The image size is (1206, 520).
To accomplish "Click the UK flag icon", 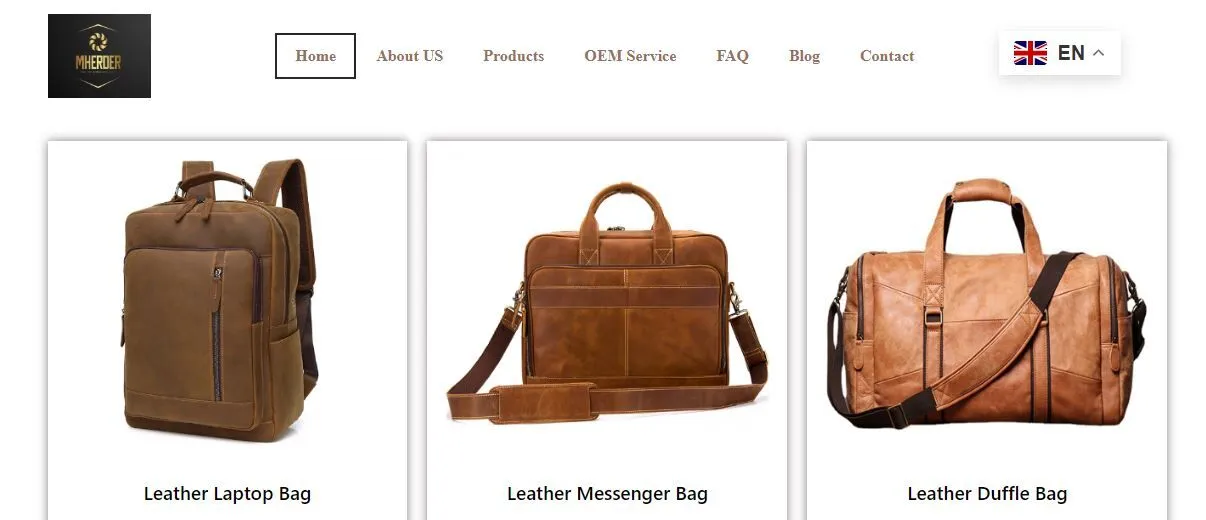I will click(1030, 53).
